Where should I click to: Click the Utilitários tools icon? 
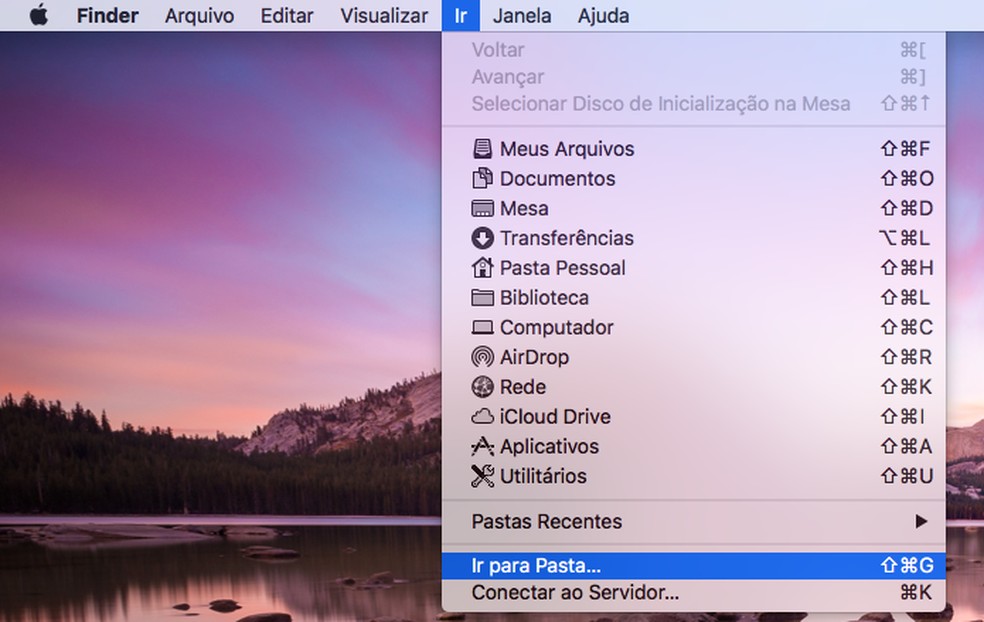pyautogui.click(x=482, y=476)
